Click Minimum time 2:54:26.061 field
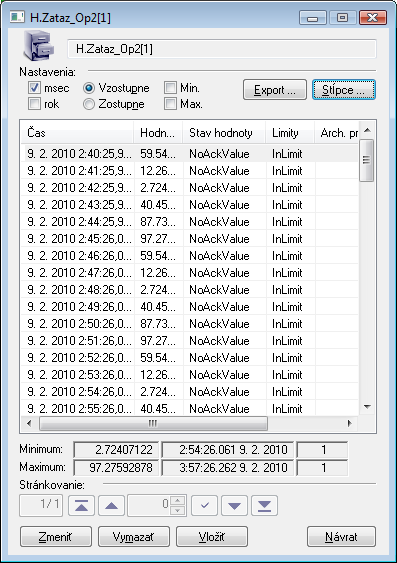 228,450
